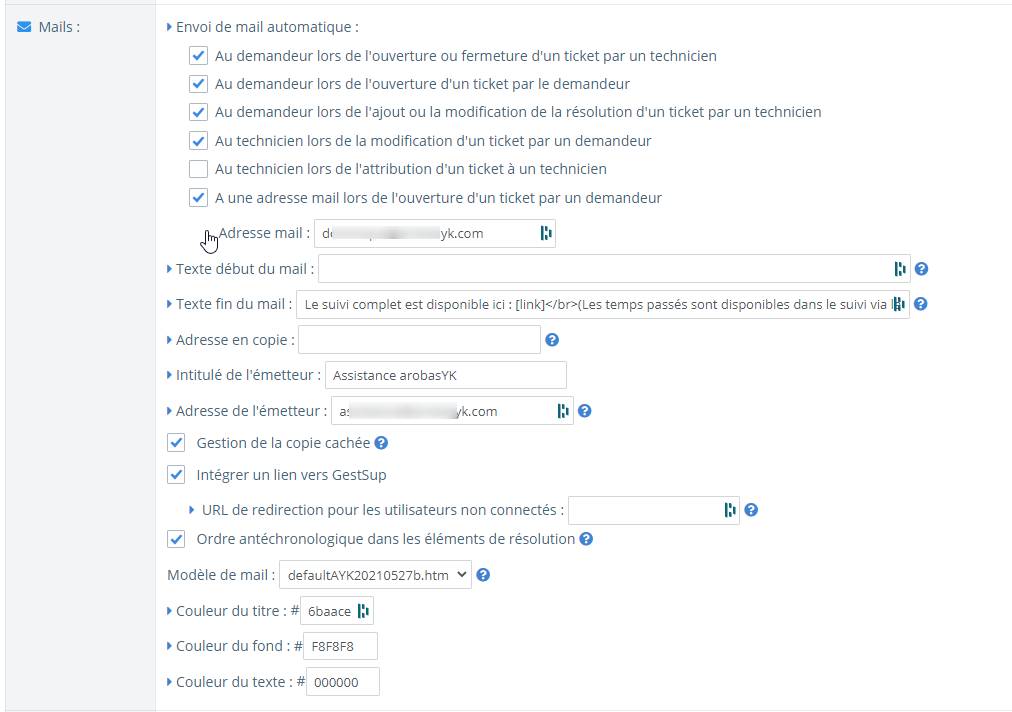Click the envelope icon beside Mails
1012x712 pixels.
tap(24, 27)
